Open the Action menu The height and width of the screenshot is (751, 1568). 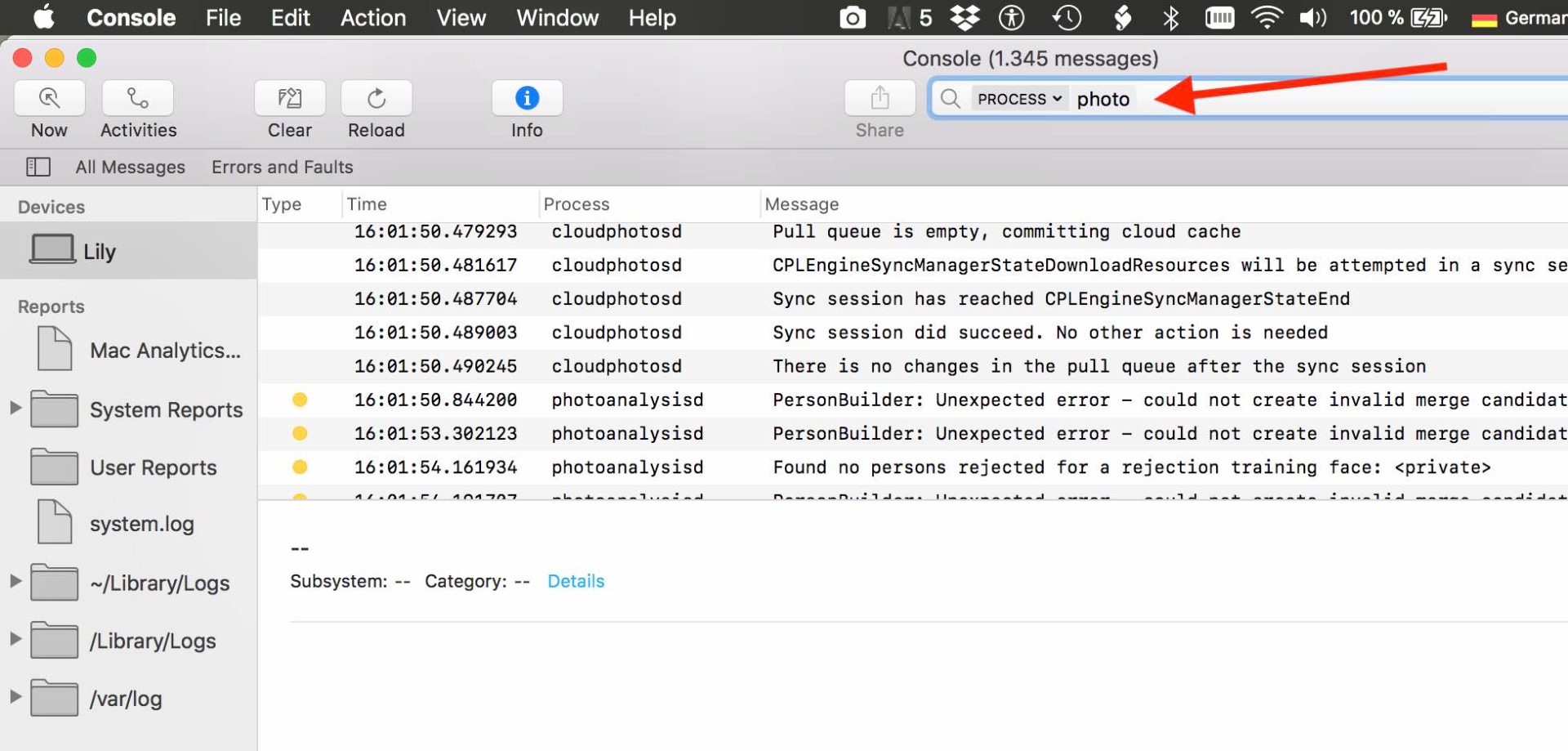tap(373, 18)
